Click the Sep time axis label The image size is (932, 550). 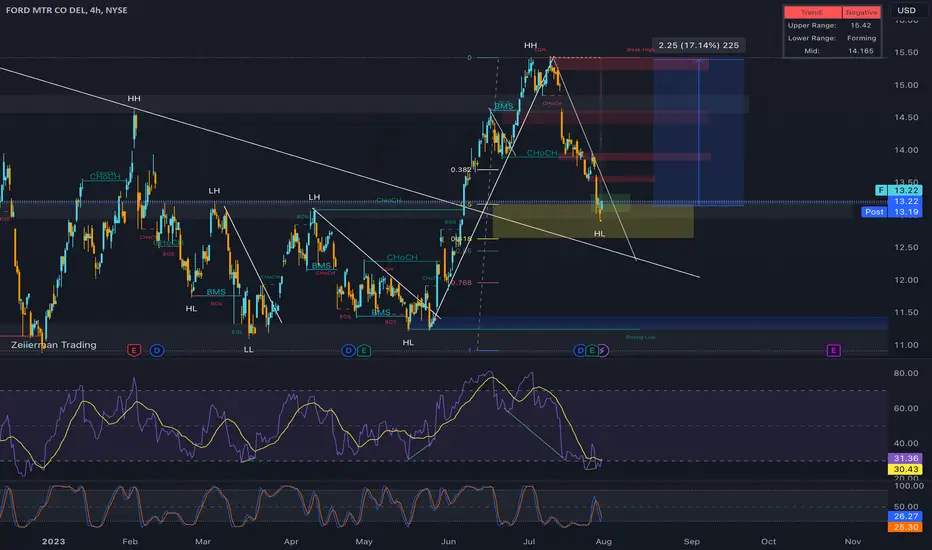click(691, 542)
